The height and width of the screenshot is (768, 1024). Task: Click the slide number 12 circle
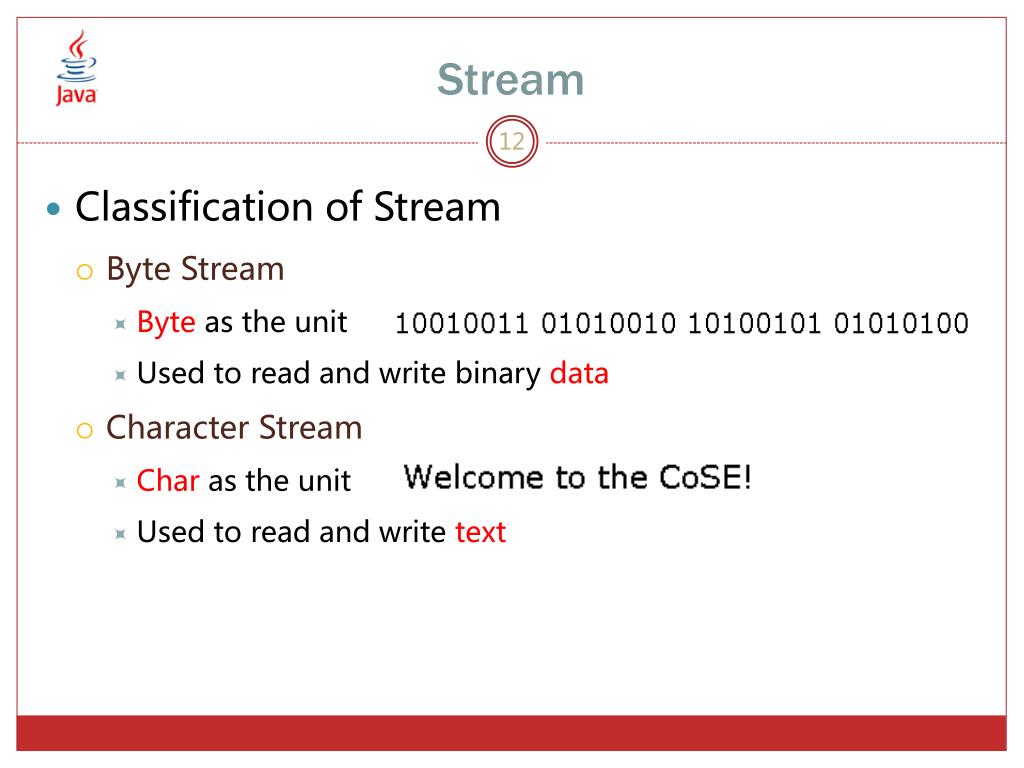click(x=512, y=142)
